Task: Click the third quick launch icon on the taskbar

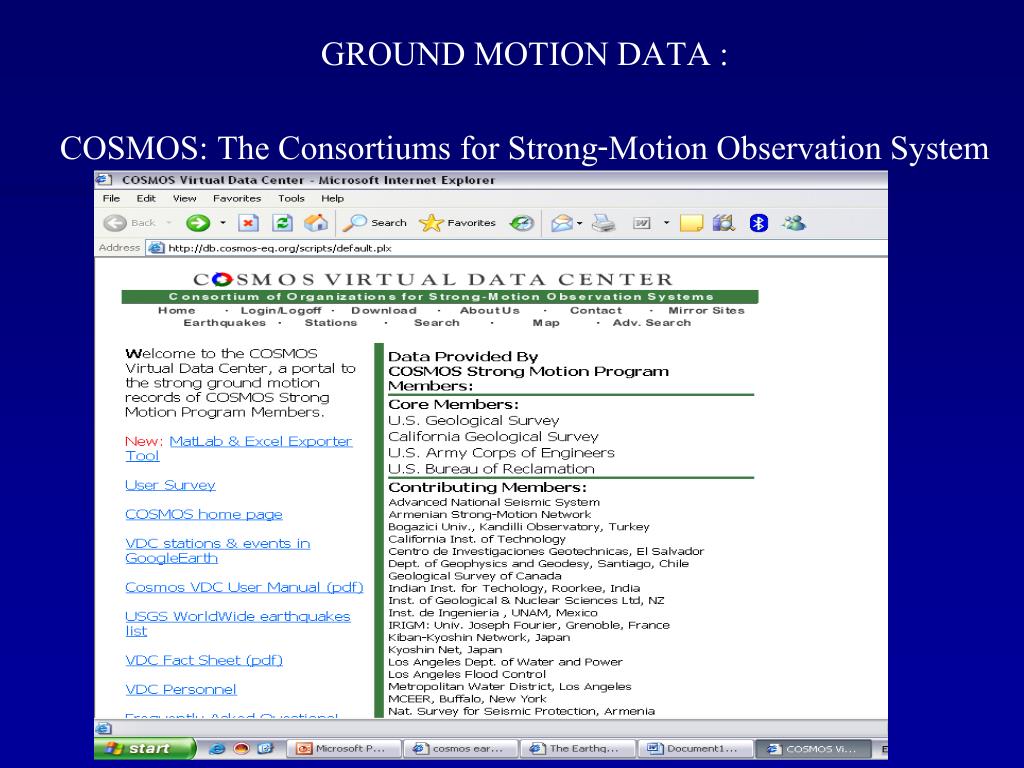Action: [265, 749]
